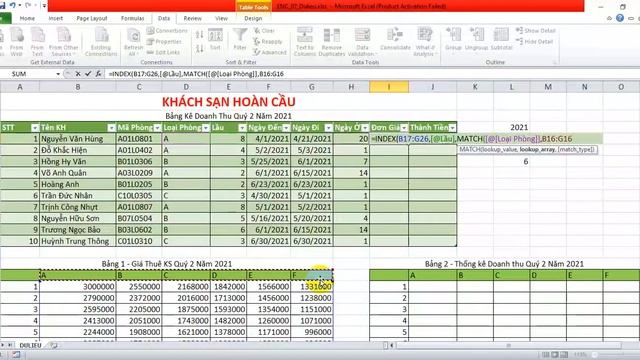Screen dimensions: 640x360
Task: Click Hide Detail in Outline group
Action: pos(535,42)
